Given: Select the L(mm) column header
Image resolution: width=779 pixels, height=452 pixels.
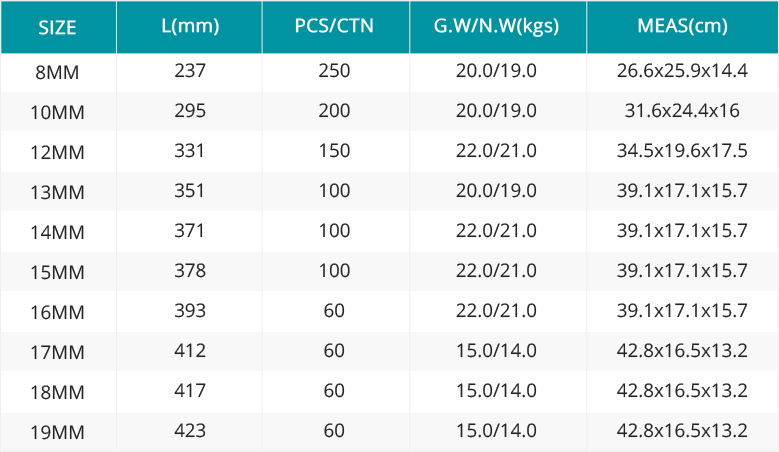Looking at the screenshot, I should pos(189,27).
